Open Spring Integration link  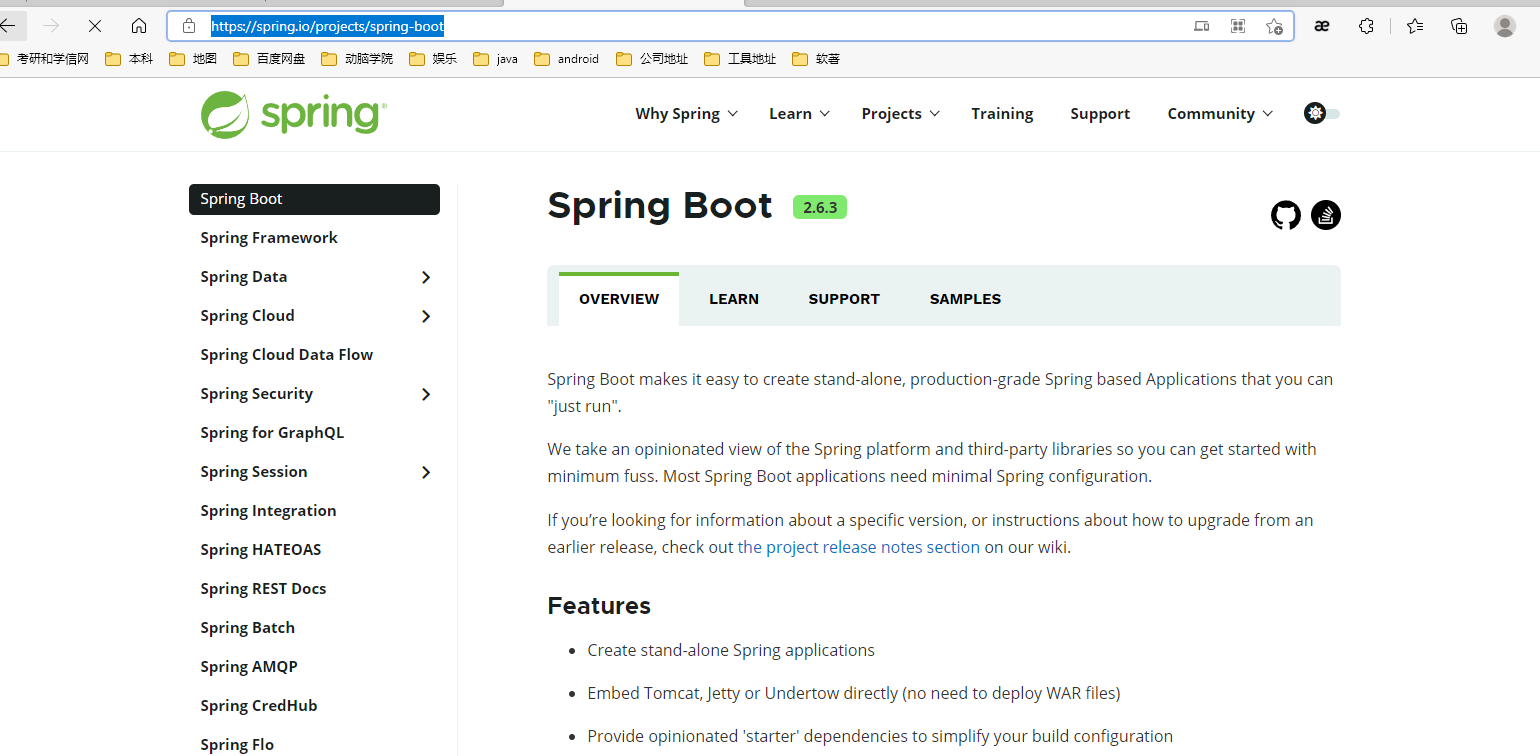click(x=268, y=511)
